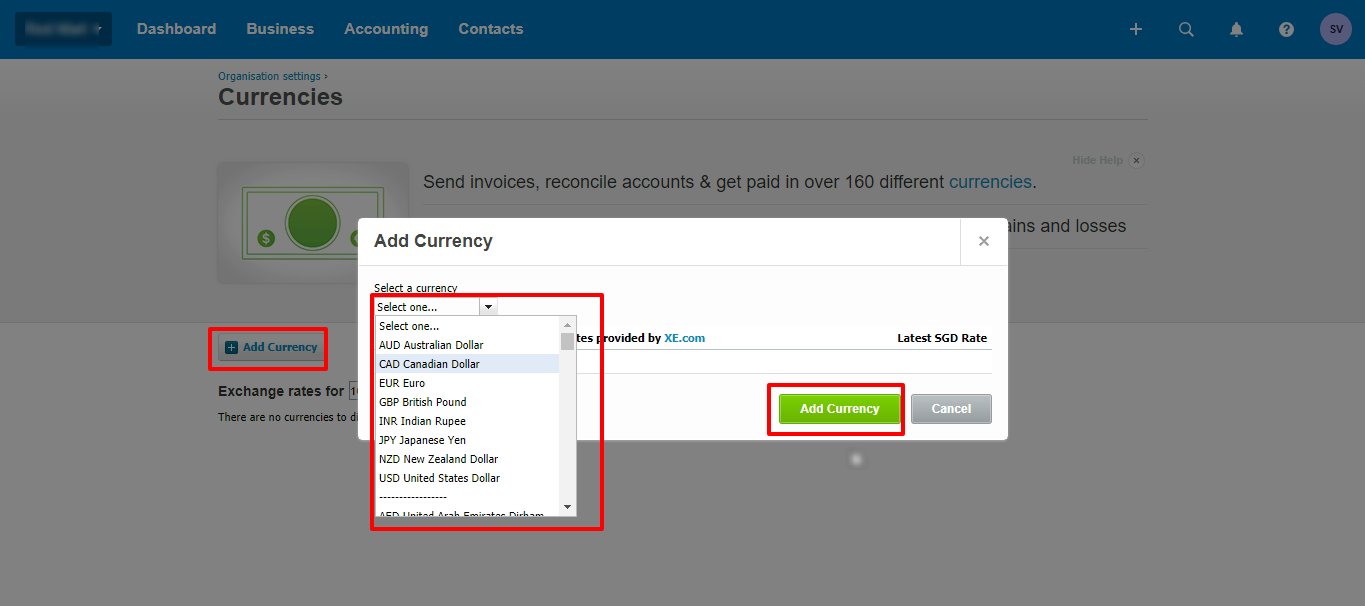Screen dimensions: 1365x606
Task: Cancel the Add Currency dialog
Action: [951, 409]
